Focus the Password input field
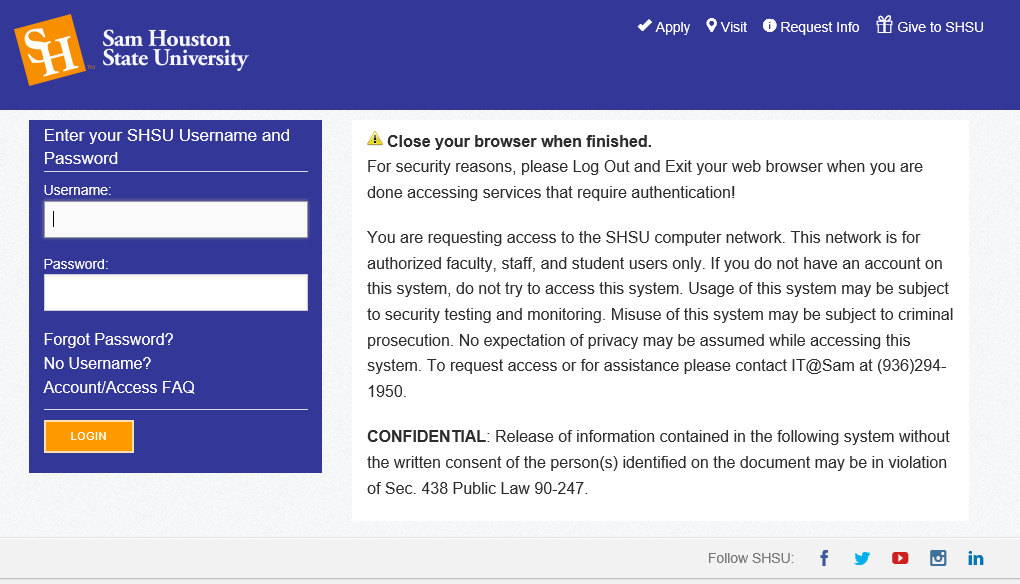The image size is (1020, 584). (x=176, y=293)
